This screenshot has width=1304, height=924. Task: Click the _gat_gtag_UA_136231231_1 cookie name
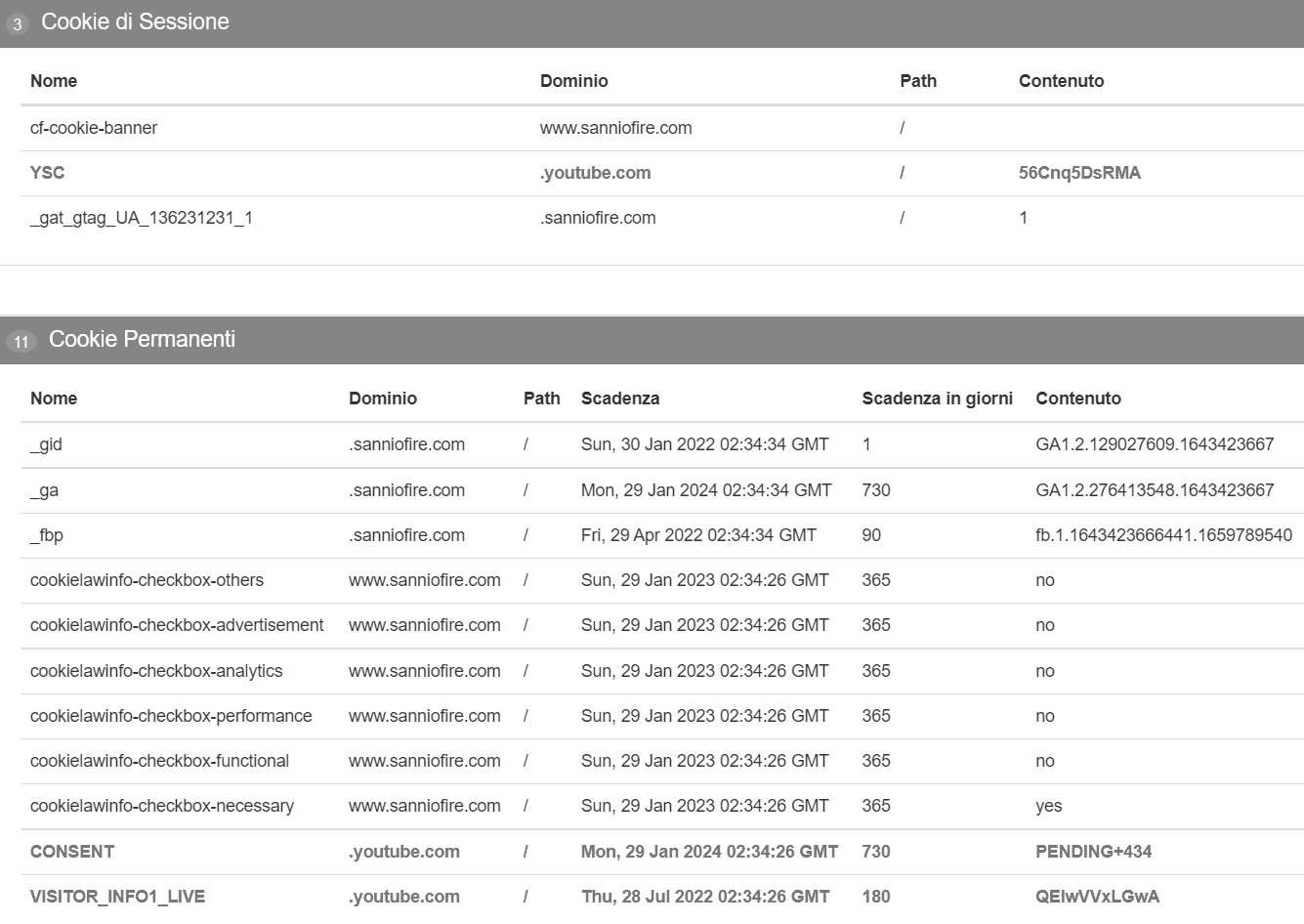pos(142,218)
